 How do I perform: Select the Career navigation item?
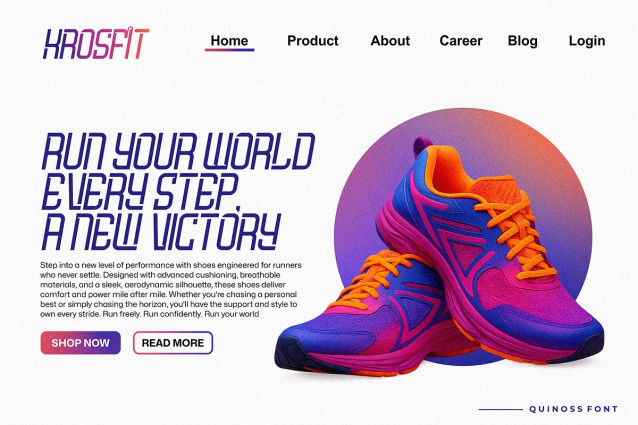point(461,41)
